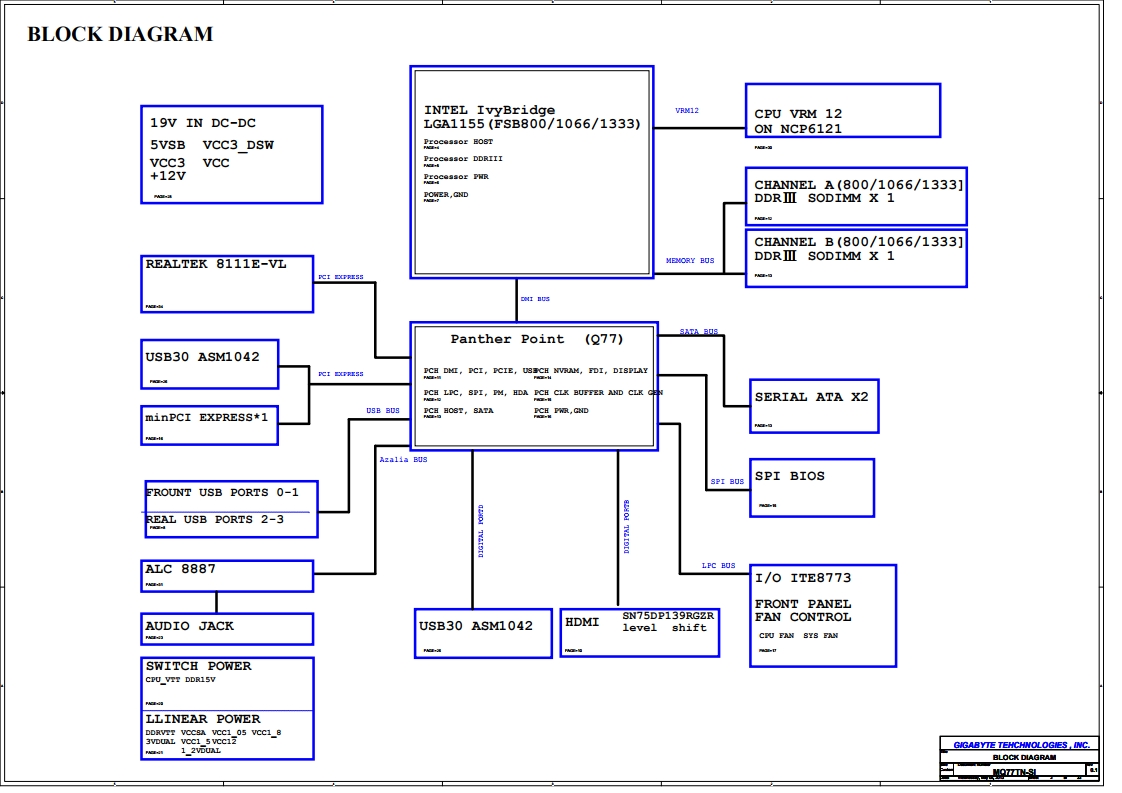
Task: Select the 'level shift' text
Action: (x=664, y=628)
